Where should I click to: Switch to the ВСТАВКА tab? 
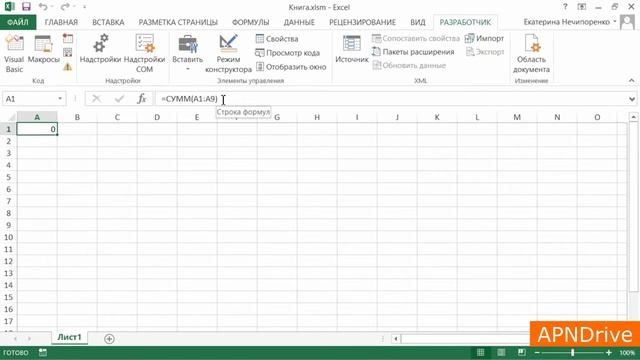coord(108,22)
